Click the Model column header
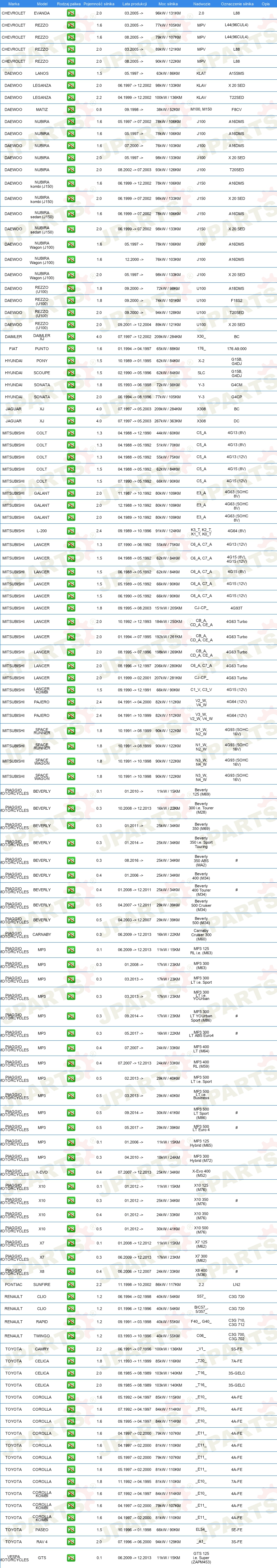This screenshot has height=1568, width=277. coord(42,4)
